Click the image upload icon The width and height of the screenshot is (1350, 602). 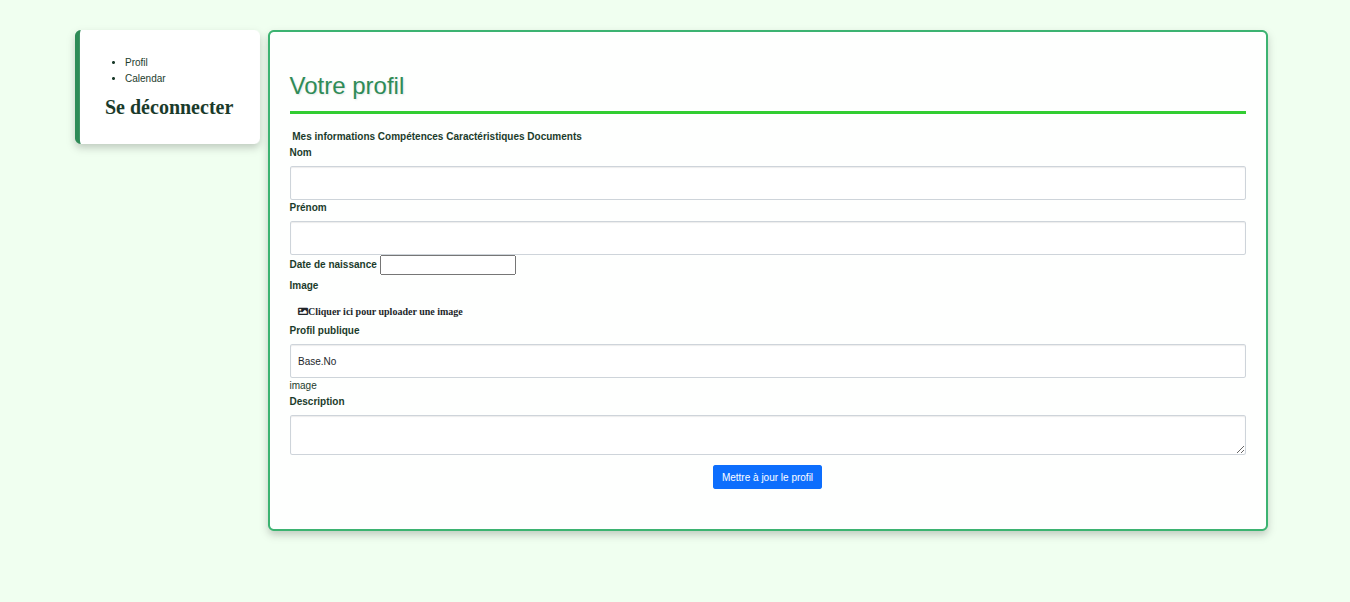pyautogui.click(x=303, y=311)
